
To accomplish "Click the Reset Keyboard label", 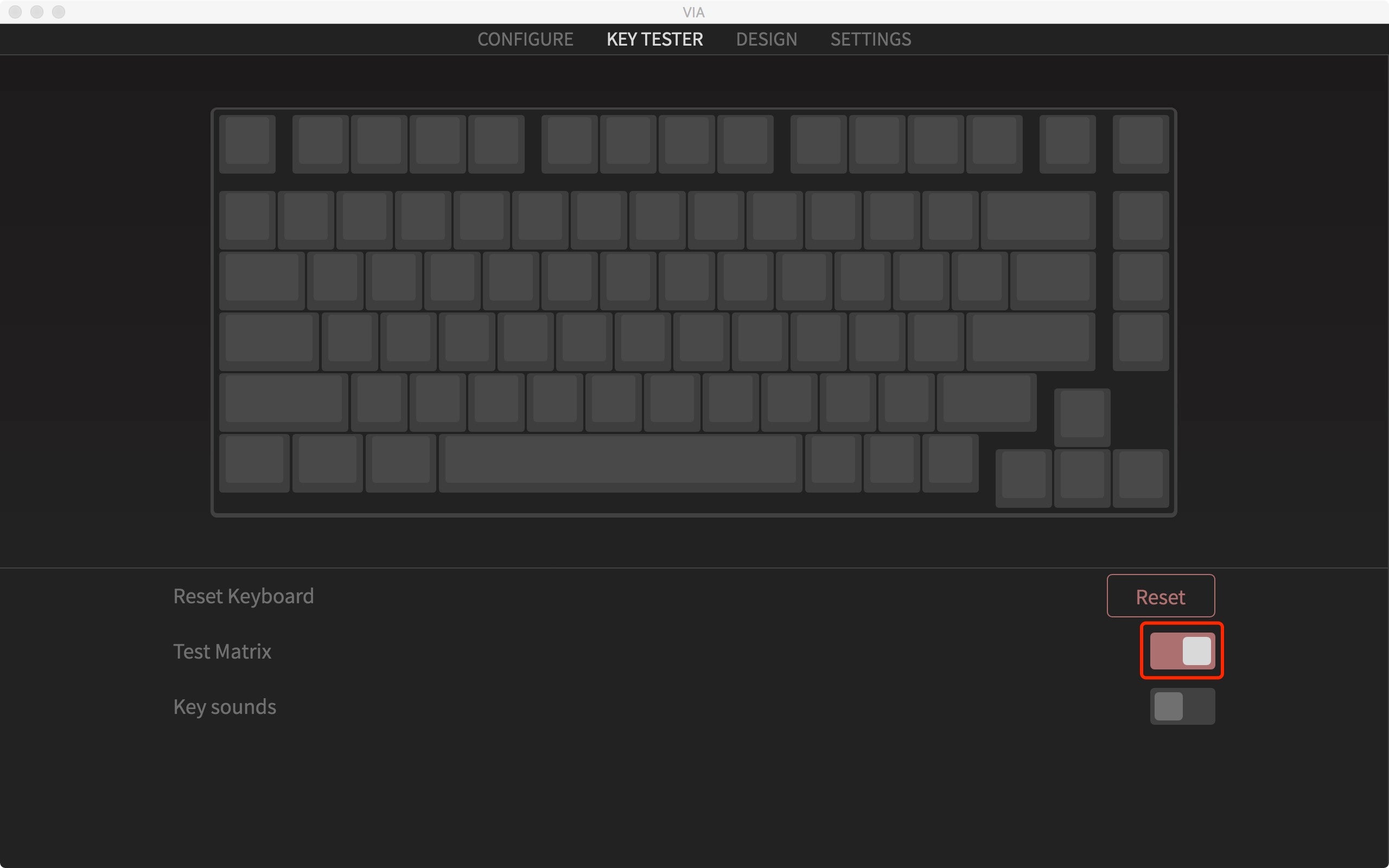I will (x=244, y=596).
